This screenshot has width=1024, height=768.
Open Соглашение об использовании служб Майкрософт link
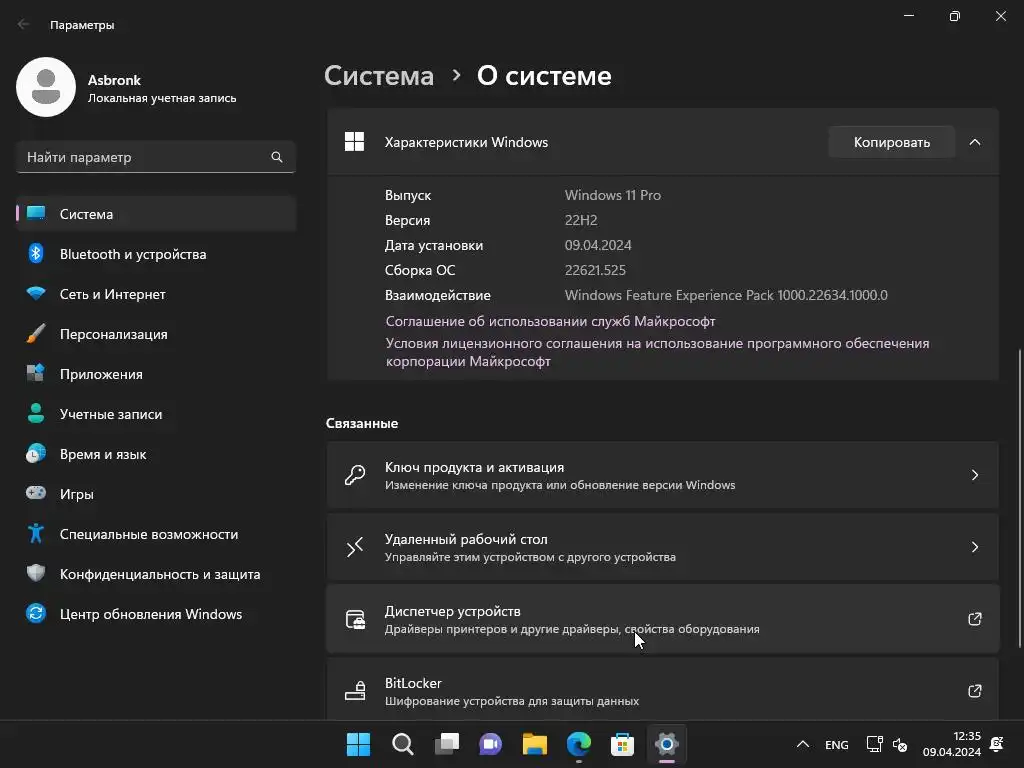click(x=550, y=321)
